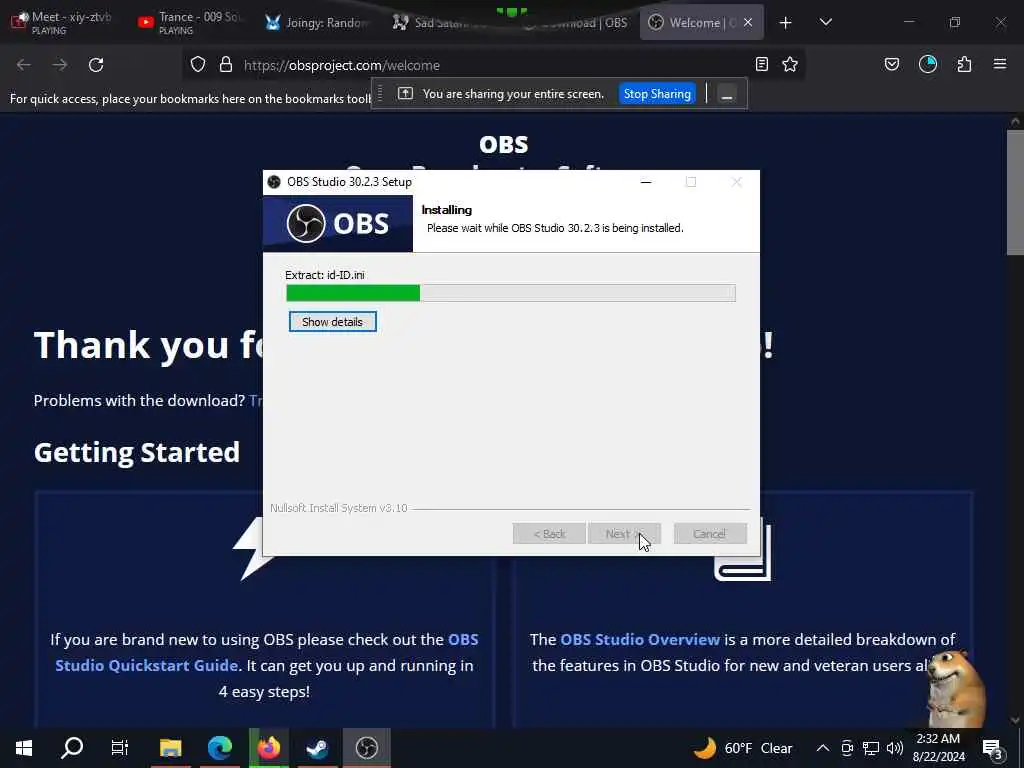Click the site security padlock icon
This screenshot has height=768, width=1024.
point(226,65)
